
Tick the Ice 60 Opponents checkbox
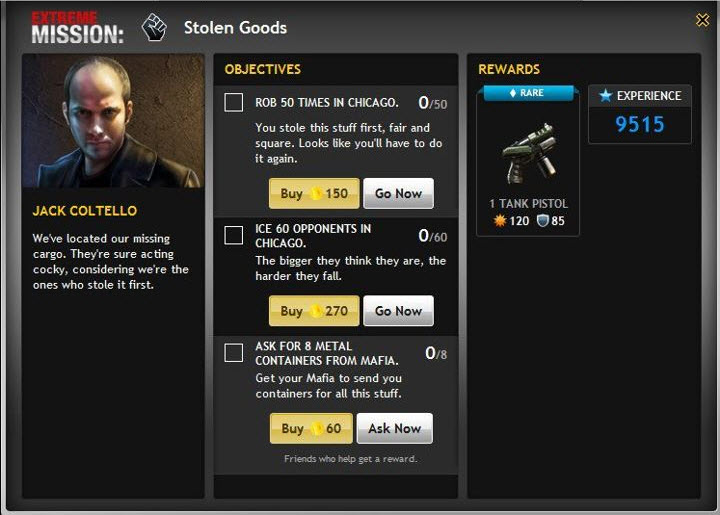tap(233, 235)
